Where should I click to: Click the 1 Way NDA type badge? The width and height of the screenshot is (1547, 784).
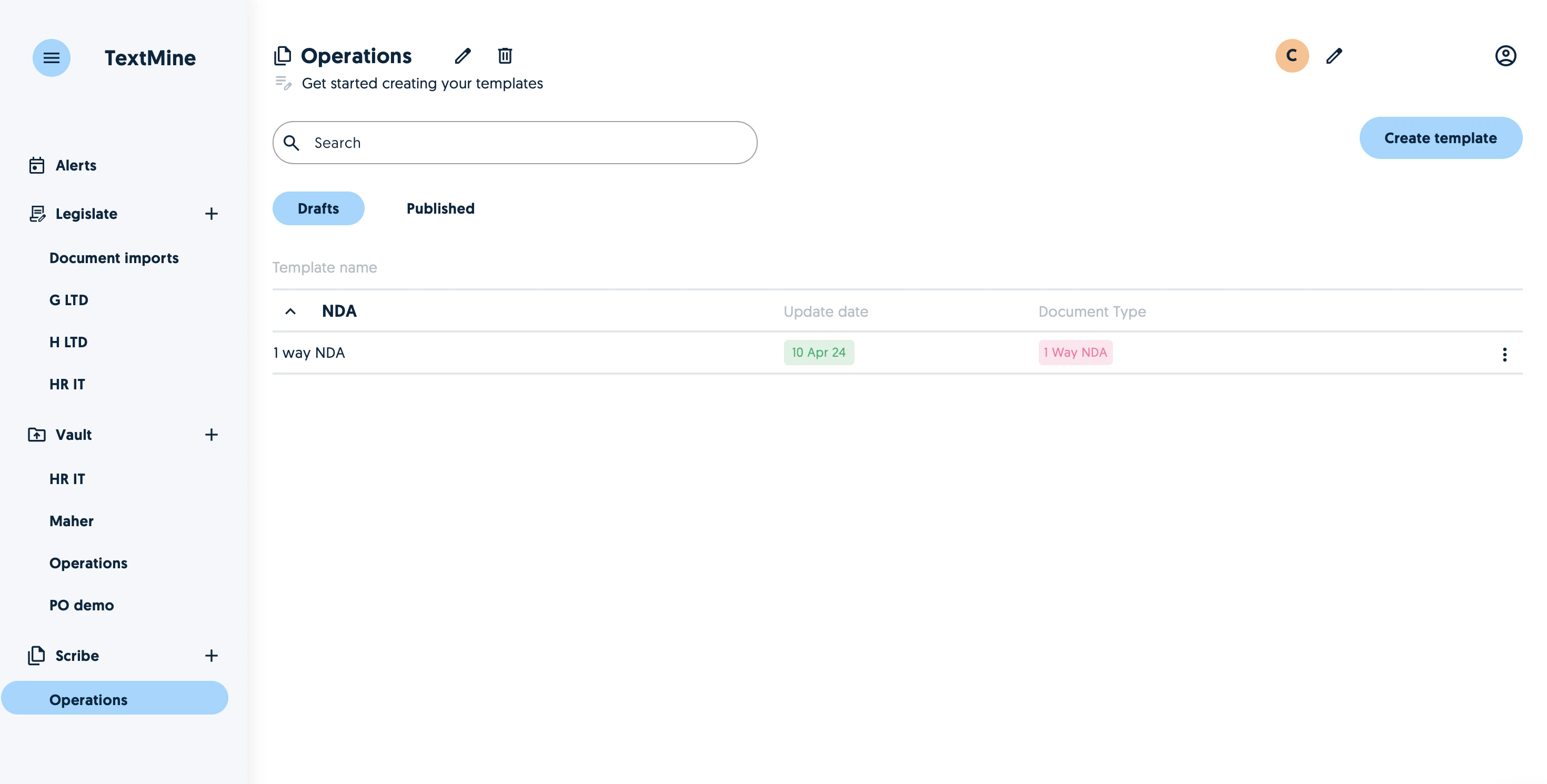pyautogui.click(x=1075, y=353)
